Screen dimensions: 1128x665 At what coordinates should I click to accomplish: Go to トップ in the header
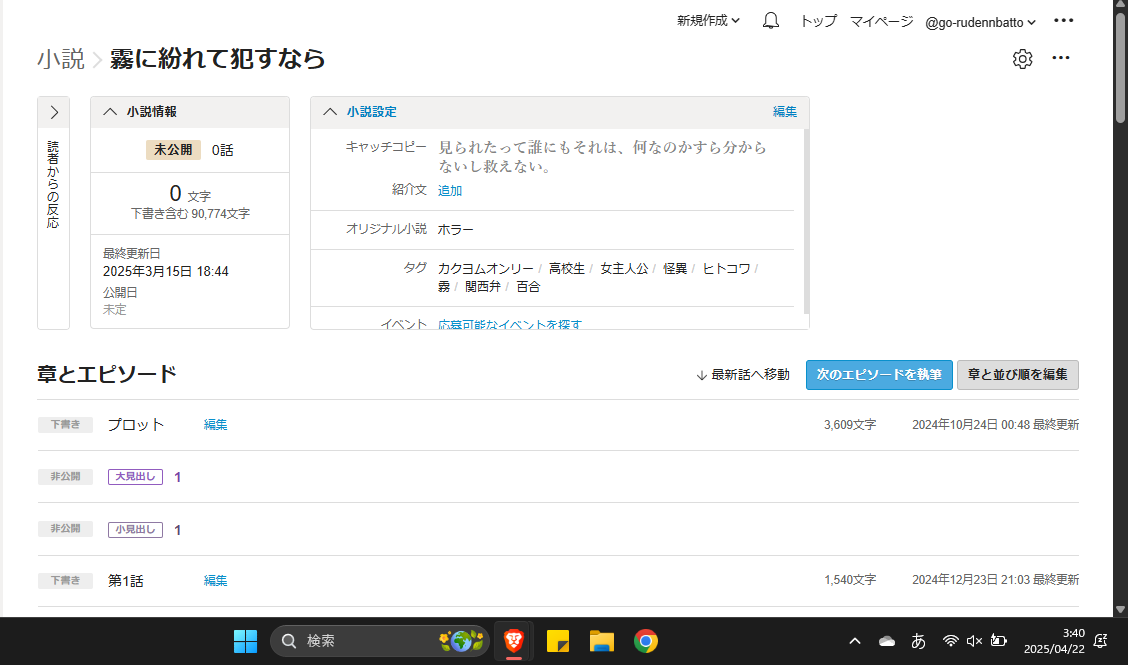point(818,21)
